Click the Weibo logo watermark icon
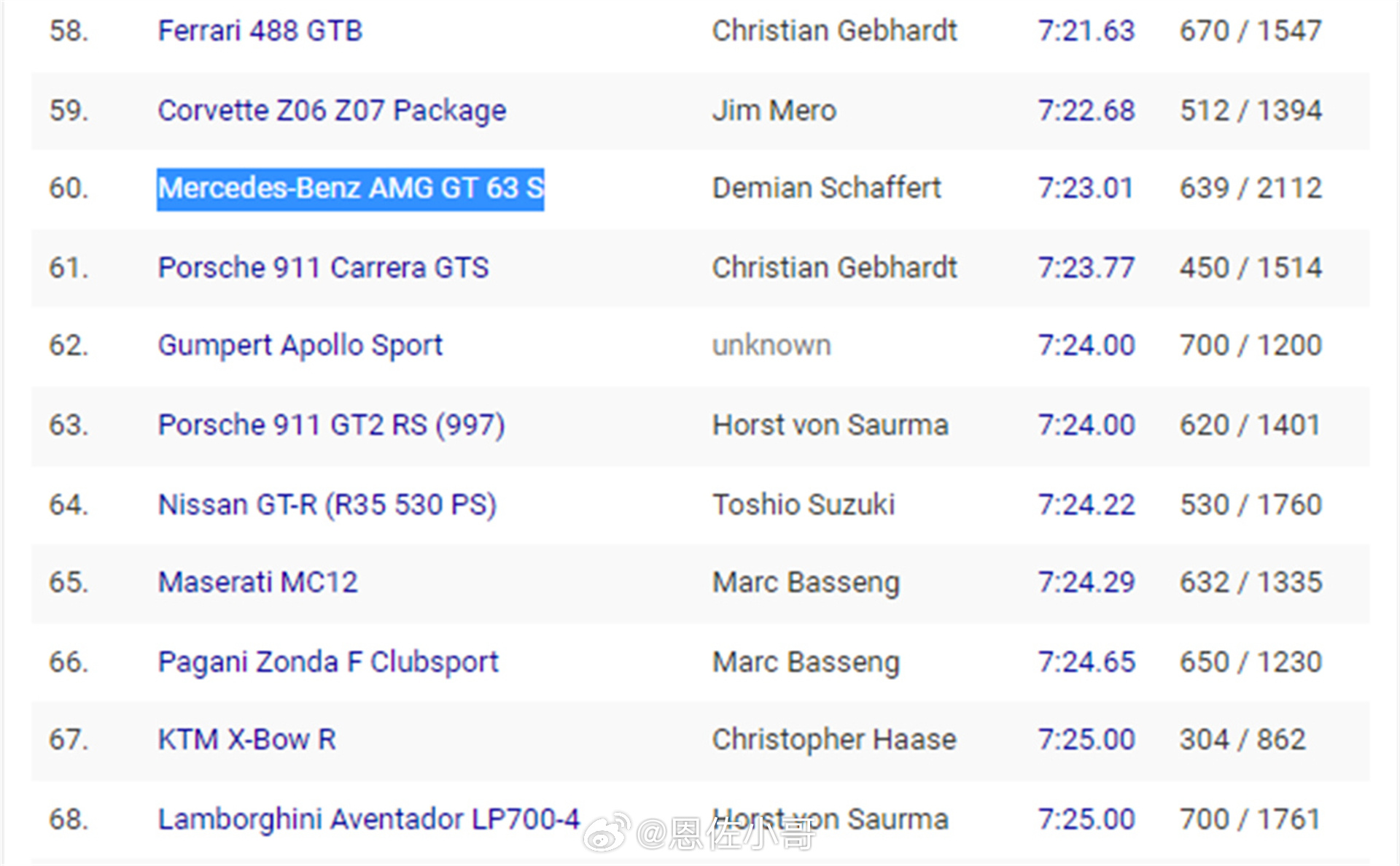Viewport: 1400px width, 866px height. [607, 833]
